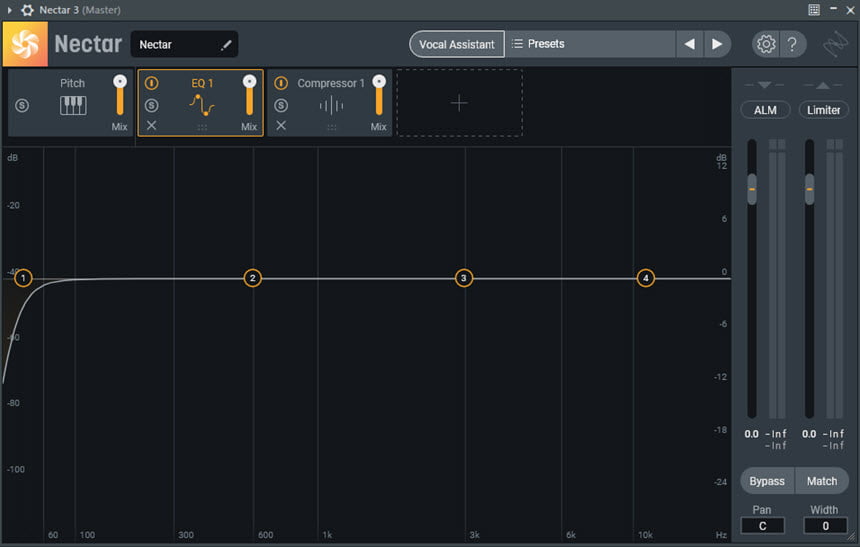
Task: Click the Nectar preset name field
Action: [184, 44]
